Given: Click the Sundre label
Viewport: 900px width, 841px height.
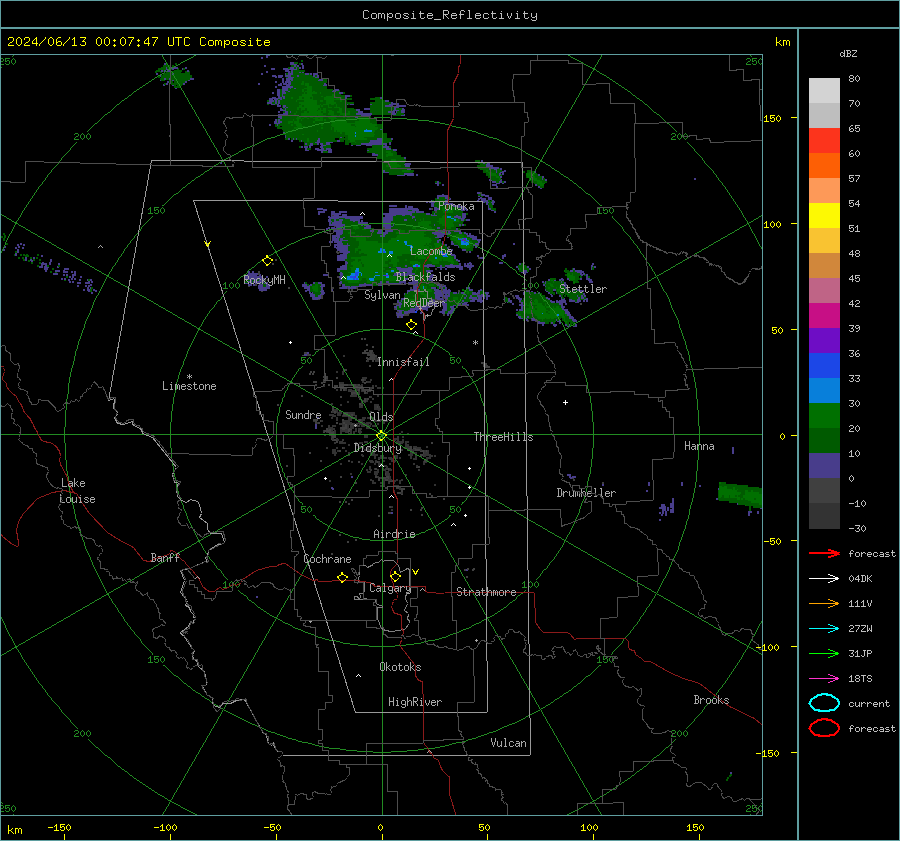Looking at the screenshot, I should pyautogui.click(x=303, y=414).
